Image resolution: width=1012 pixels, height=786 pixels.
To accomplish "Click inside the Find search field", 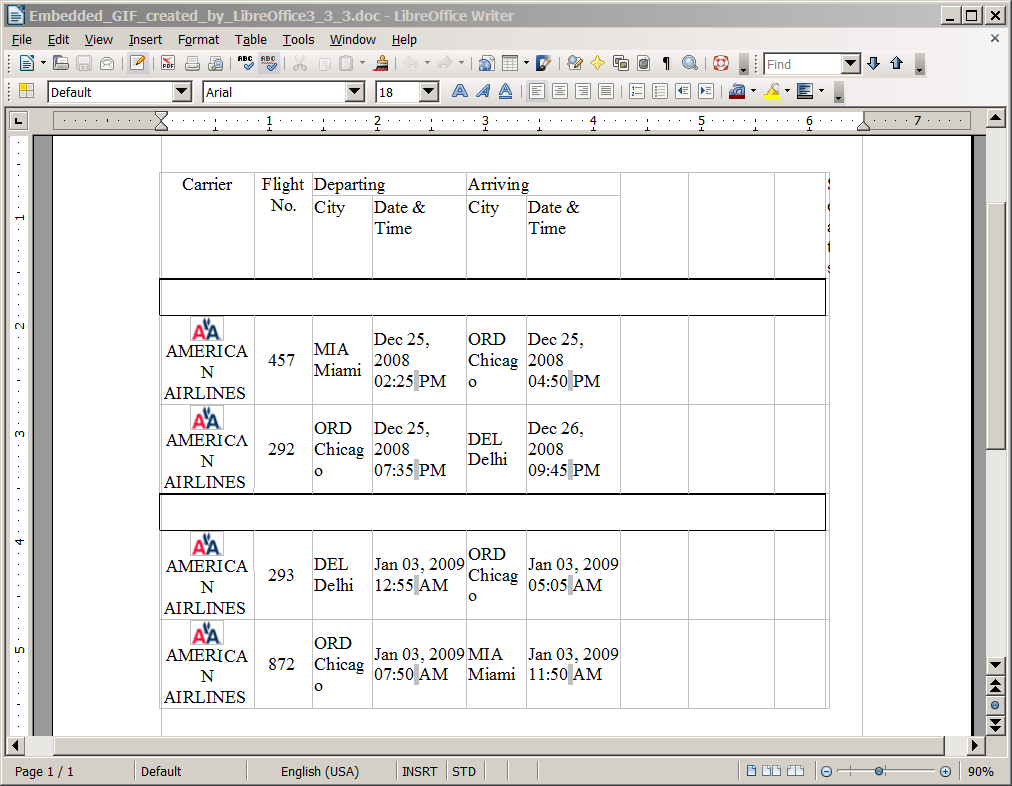I will (802, 64).
